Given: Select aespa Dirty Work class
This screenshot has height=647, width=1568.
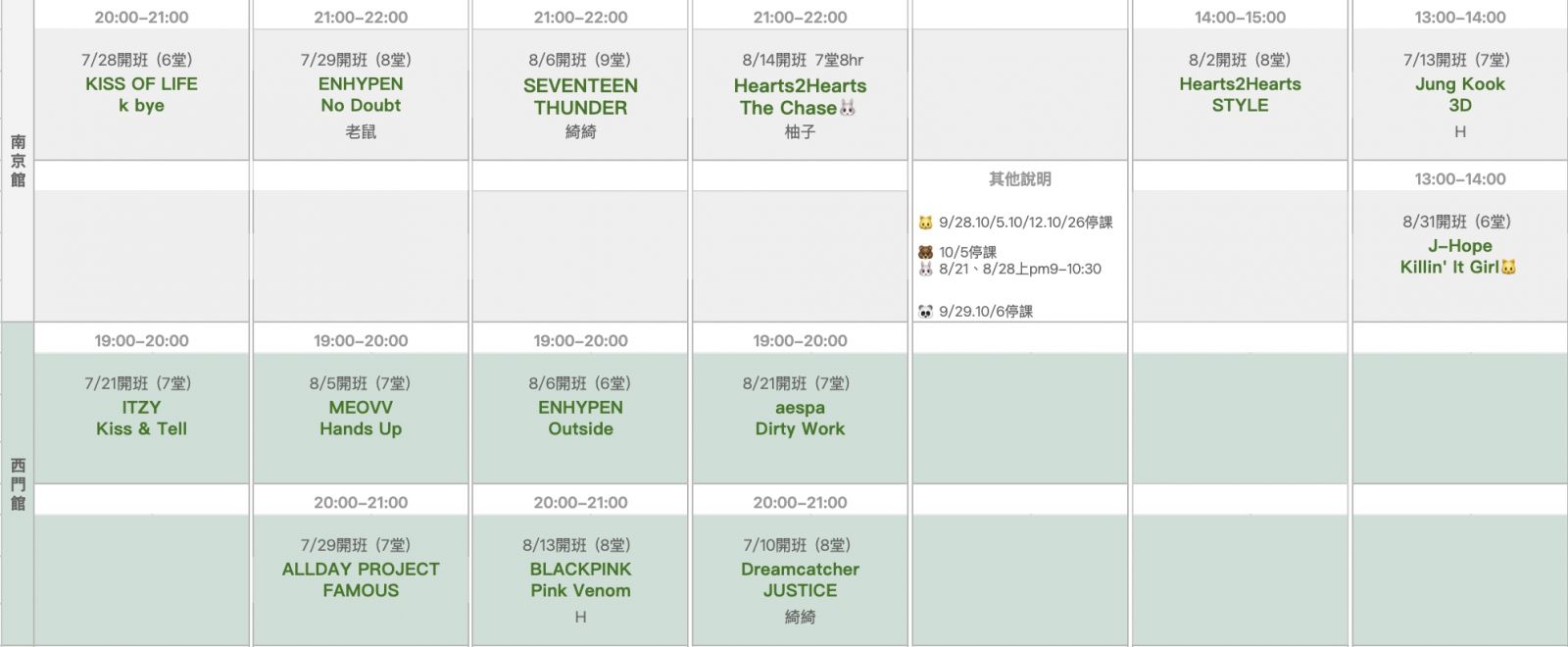Looking at the screenshot, I should pos(800,418).
